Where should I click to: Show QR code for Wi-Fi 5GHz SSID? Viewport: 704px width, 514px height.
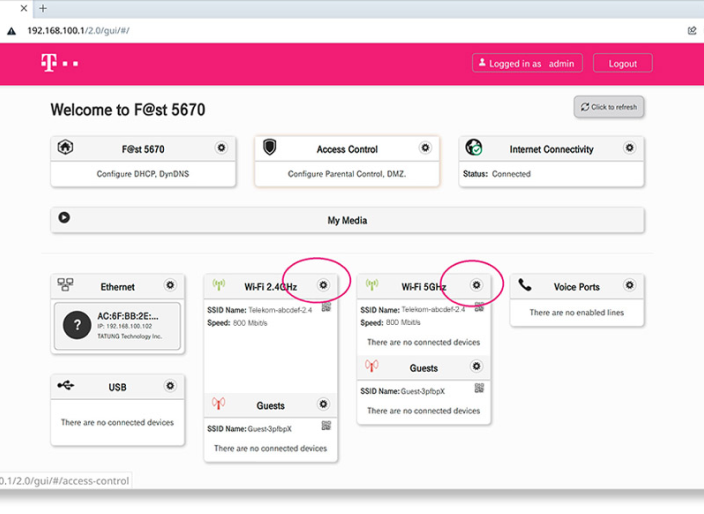coord(479,308)
